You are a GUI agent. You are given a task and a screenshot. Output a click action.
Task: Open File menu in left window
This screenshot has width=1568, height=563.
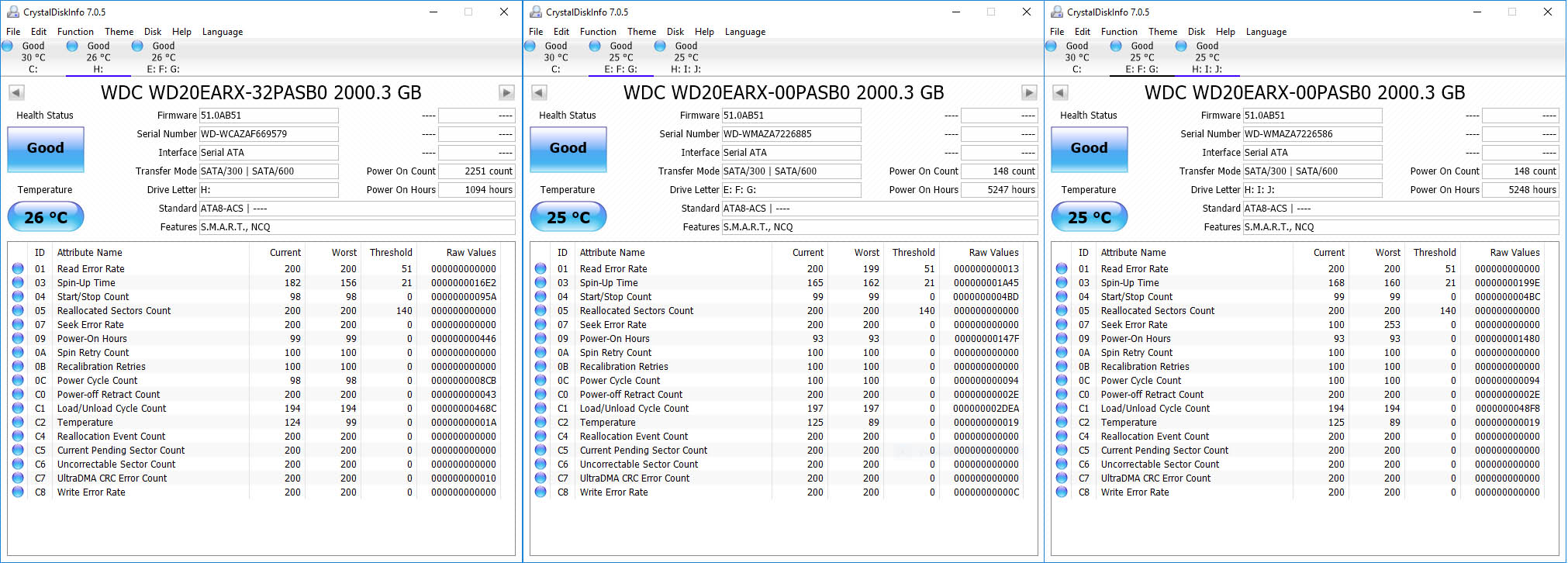pos(13,32)
